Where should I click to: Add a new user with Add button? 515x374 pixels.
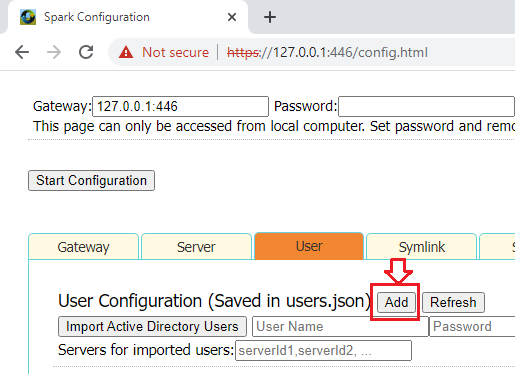point(396,302)
